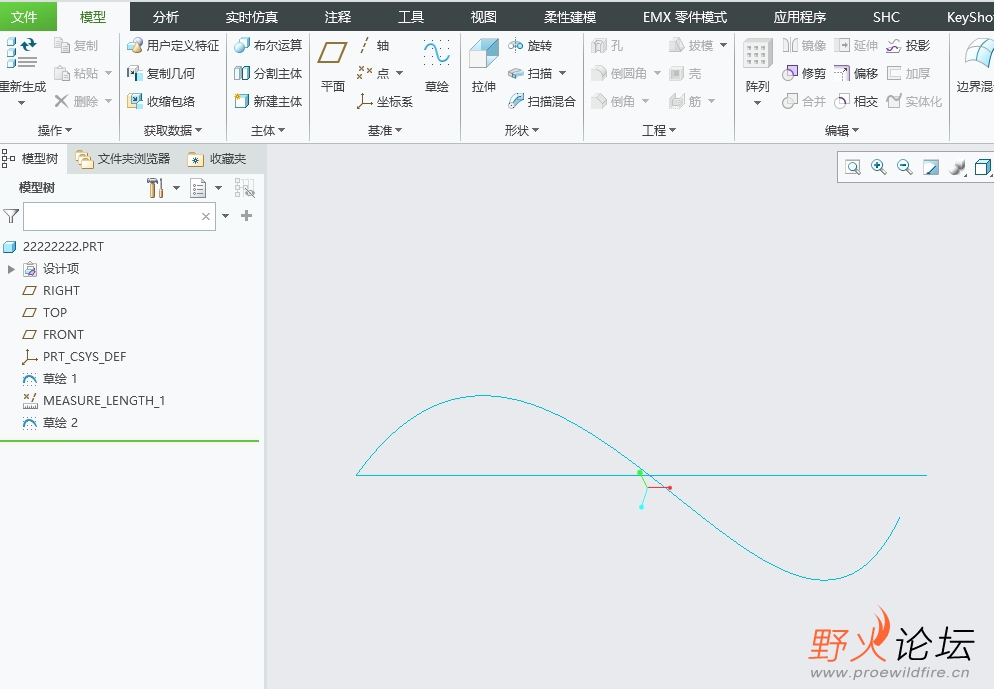Pick the 旋转 (Revolve) tool
Viewport: 994px width, 689px height.
[530, 46]
